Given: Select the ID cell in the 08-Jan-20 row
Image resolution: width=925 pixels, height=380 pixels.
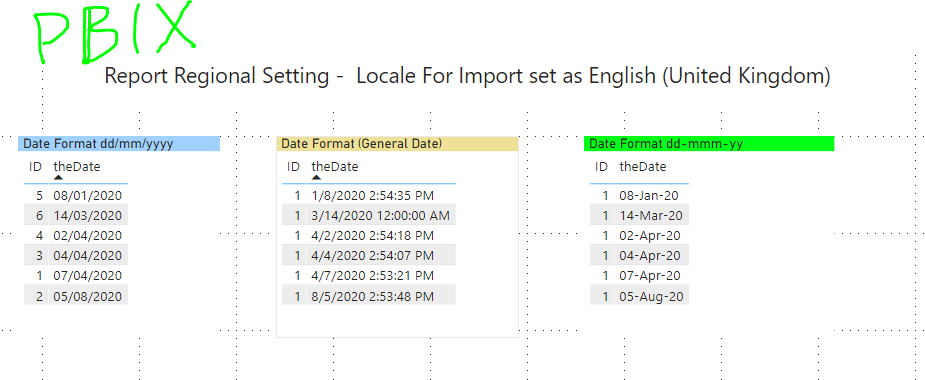Looking at the screenshot, I should tap(602, 195).
